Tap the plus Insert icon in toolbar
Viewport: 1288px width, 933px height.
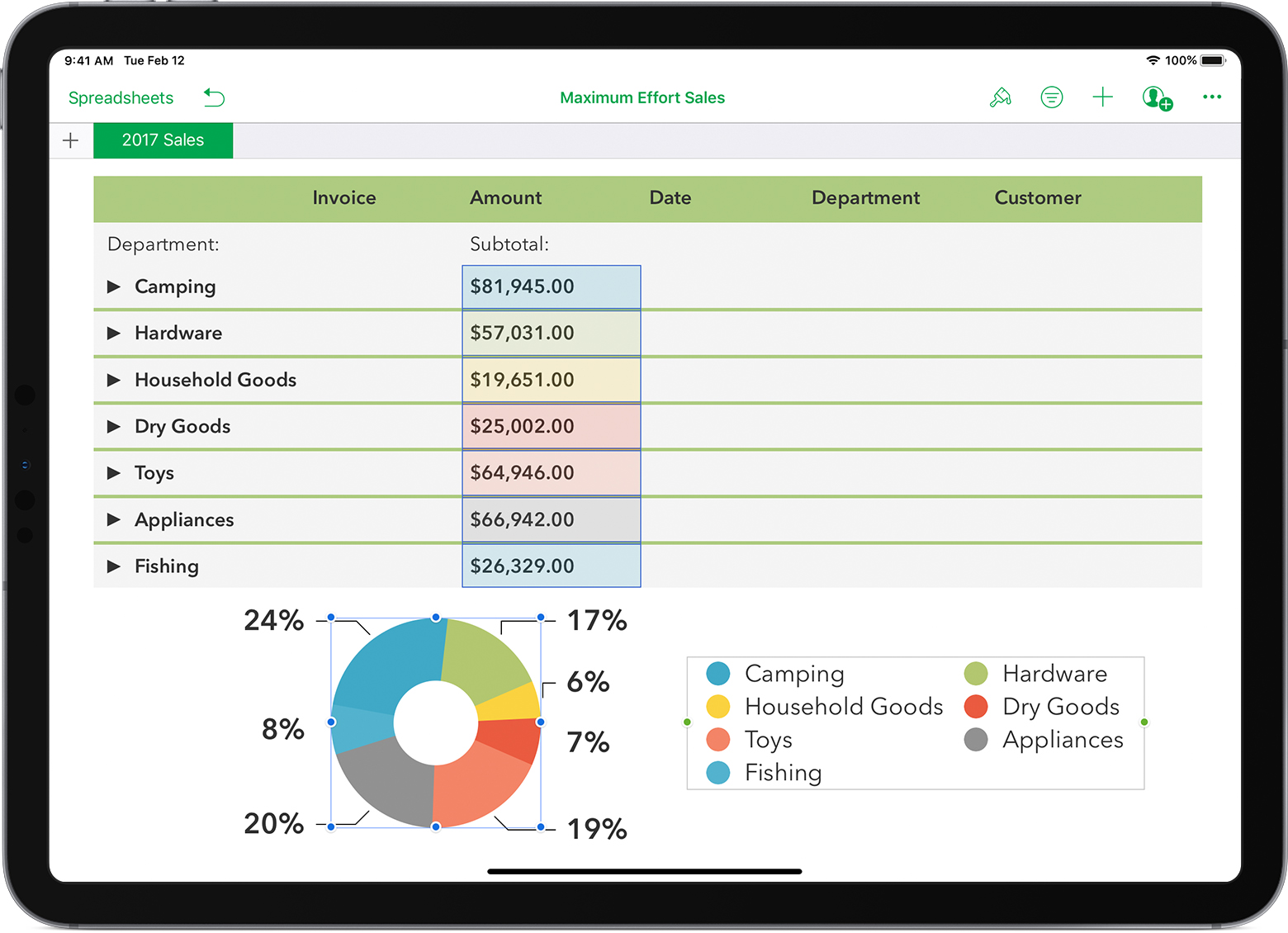(1102, 97)
